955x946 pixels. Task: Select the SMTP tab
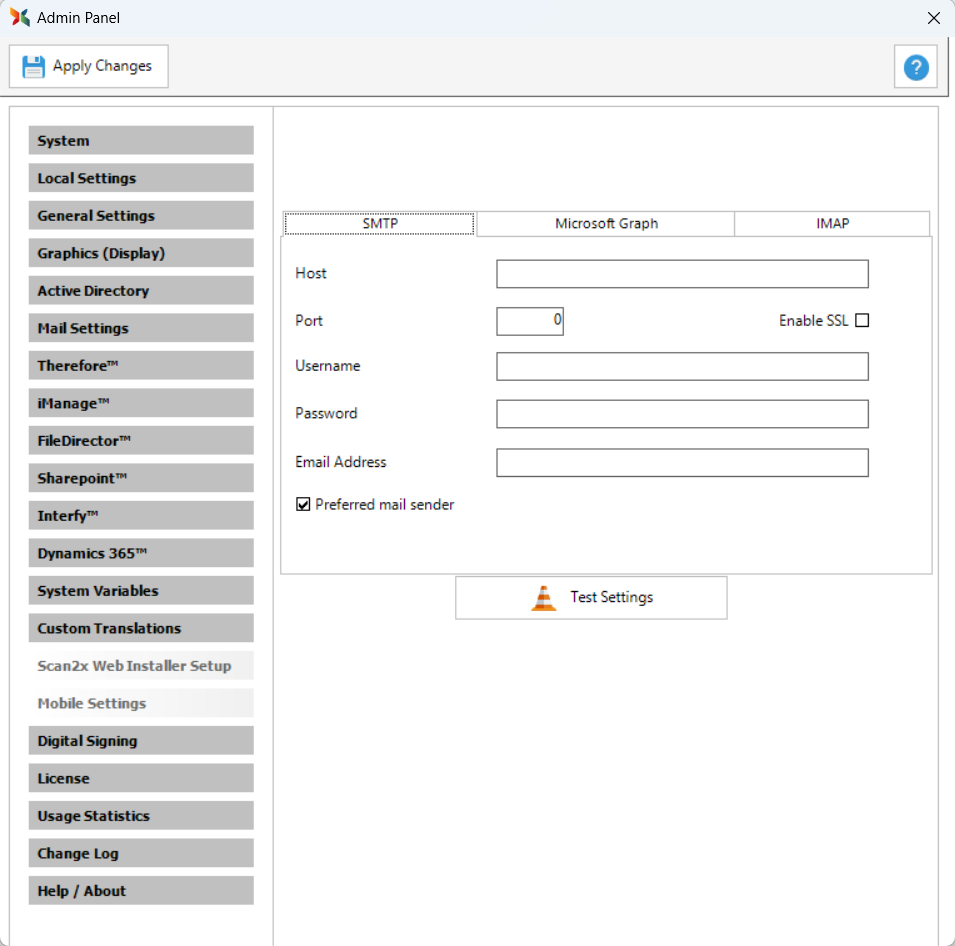[x=380, y=224]
